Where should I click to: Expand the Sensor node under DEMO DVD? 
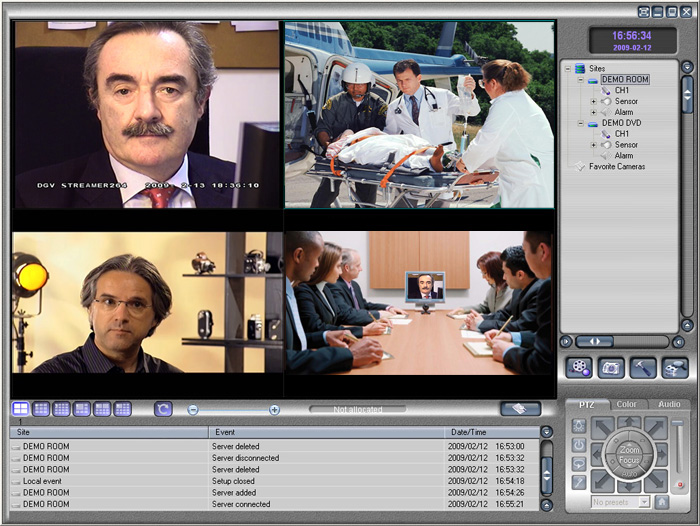[593, 145]
